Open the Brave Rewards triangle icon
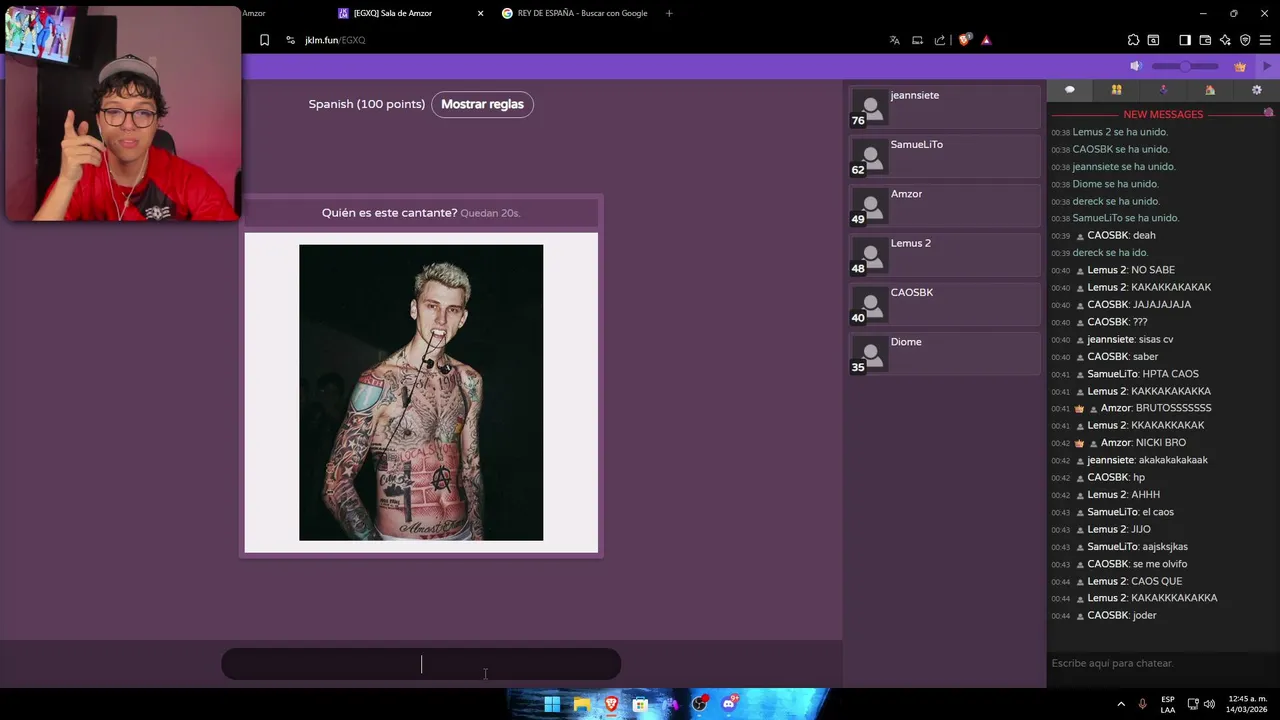 (986, 40)
